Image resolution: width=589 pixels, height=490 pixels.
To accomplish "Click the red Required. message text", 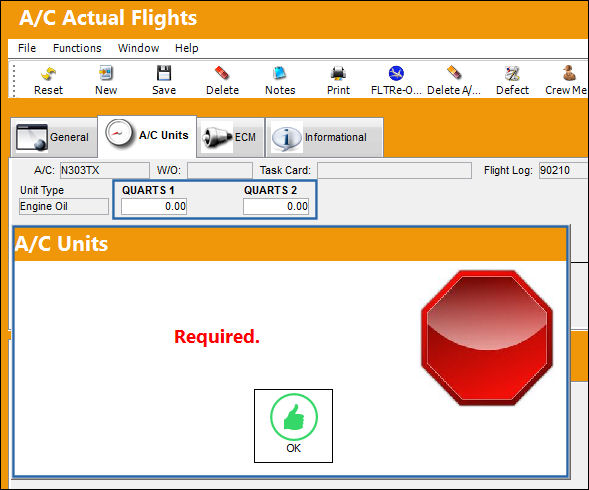I will coord(217,337).
